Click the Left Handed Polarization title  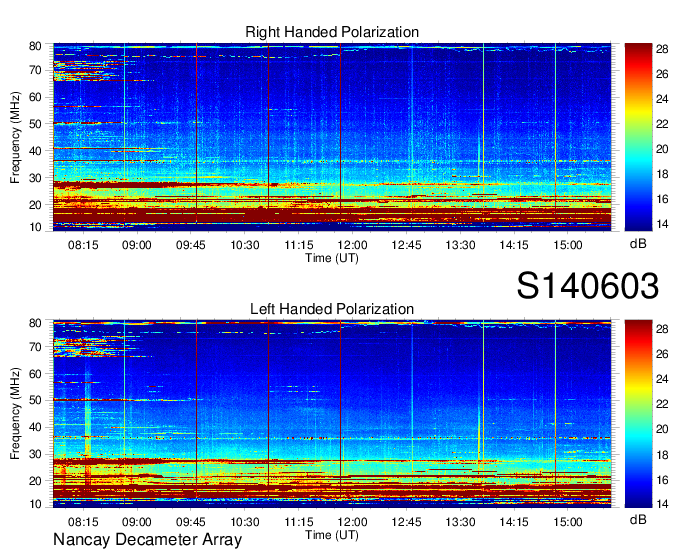pos(332,309)
